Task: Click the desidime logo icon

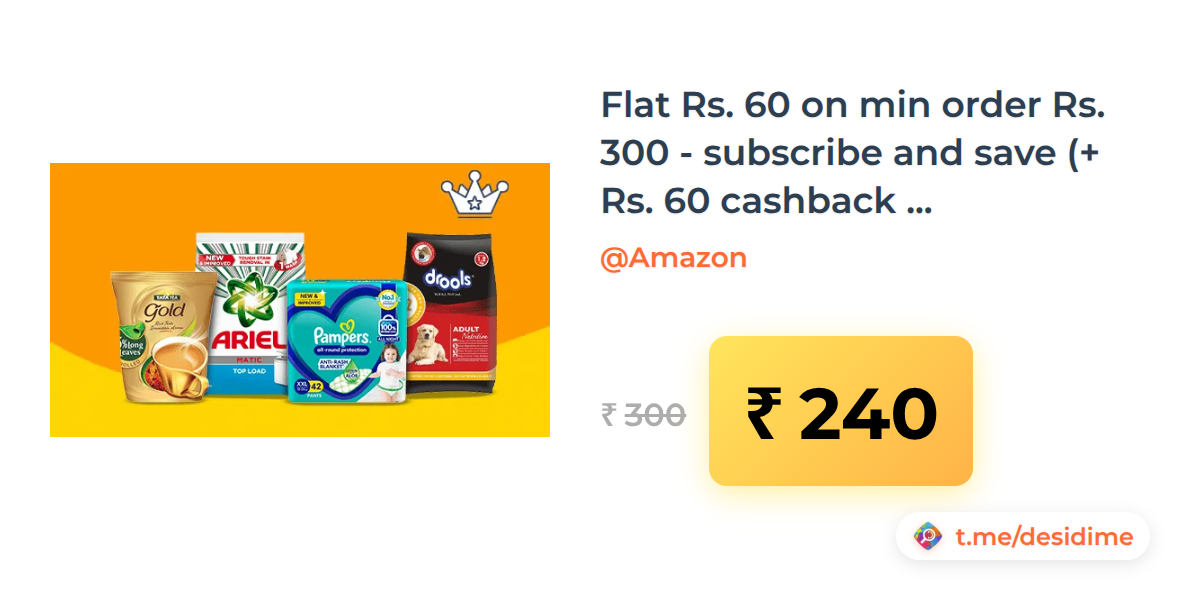Action: point(928,537)
